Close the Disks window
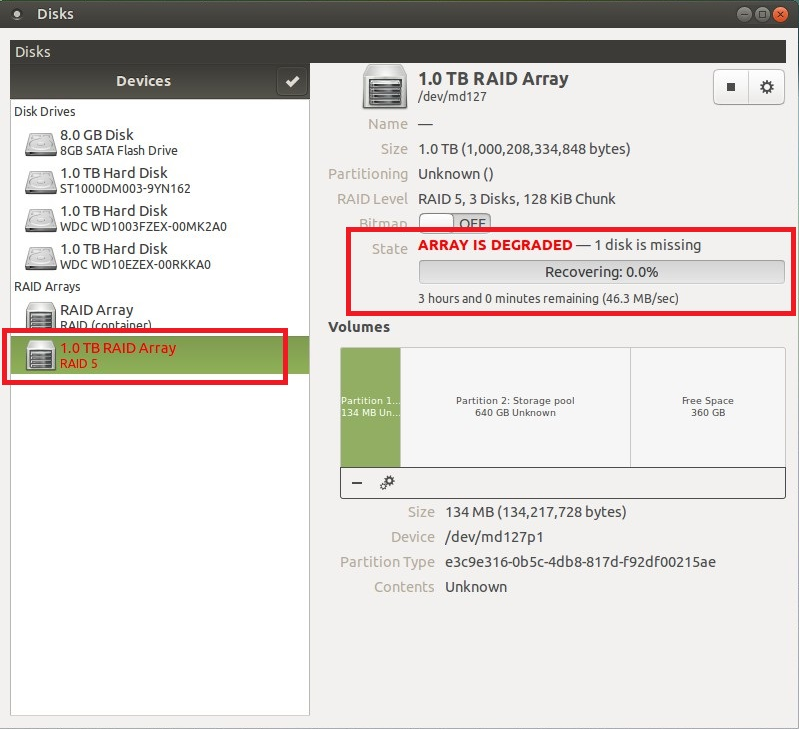Image resolution: width=799 pixels, height=729 pixels. [780, 14]
